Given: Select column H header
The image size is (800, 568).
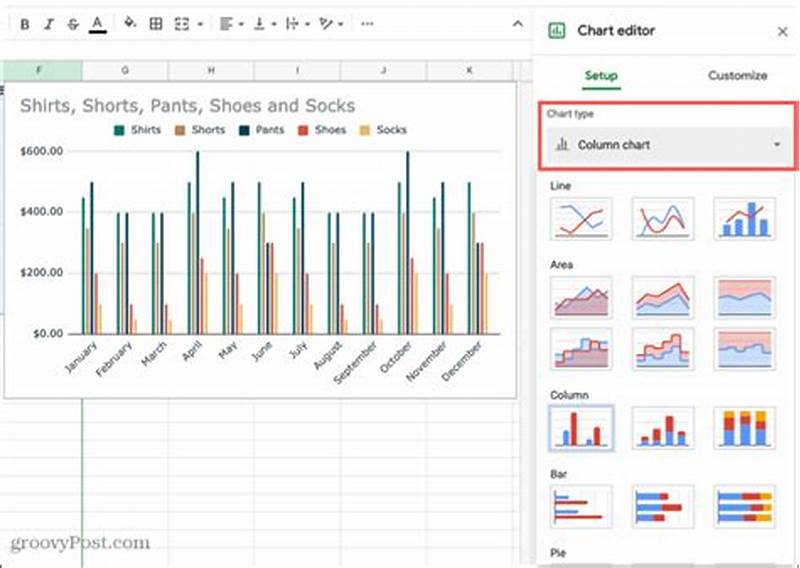Looking at the screenshot, I should pos(211,71).
